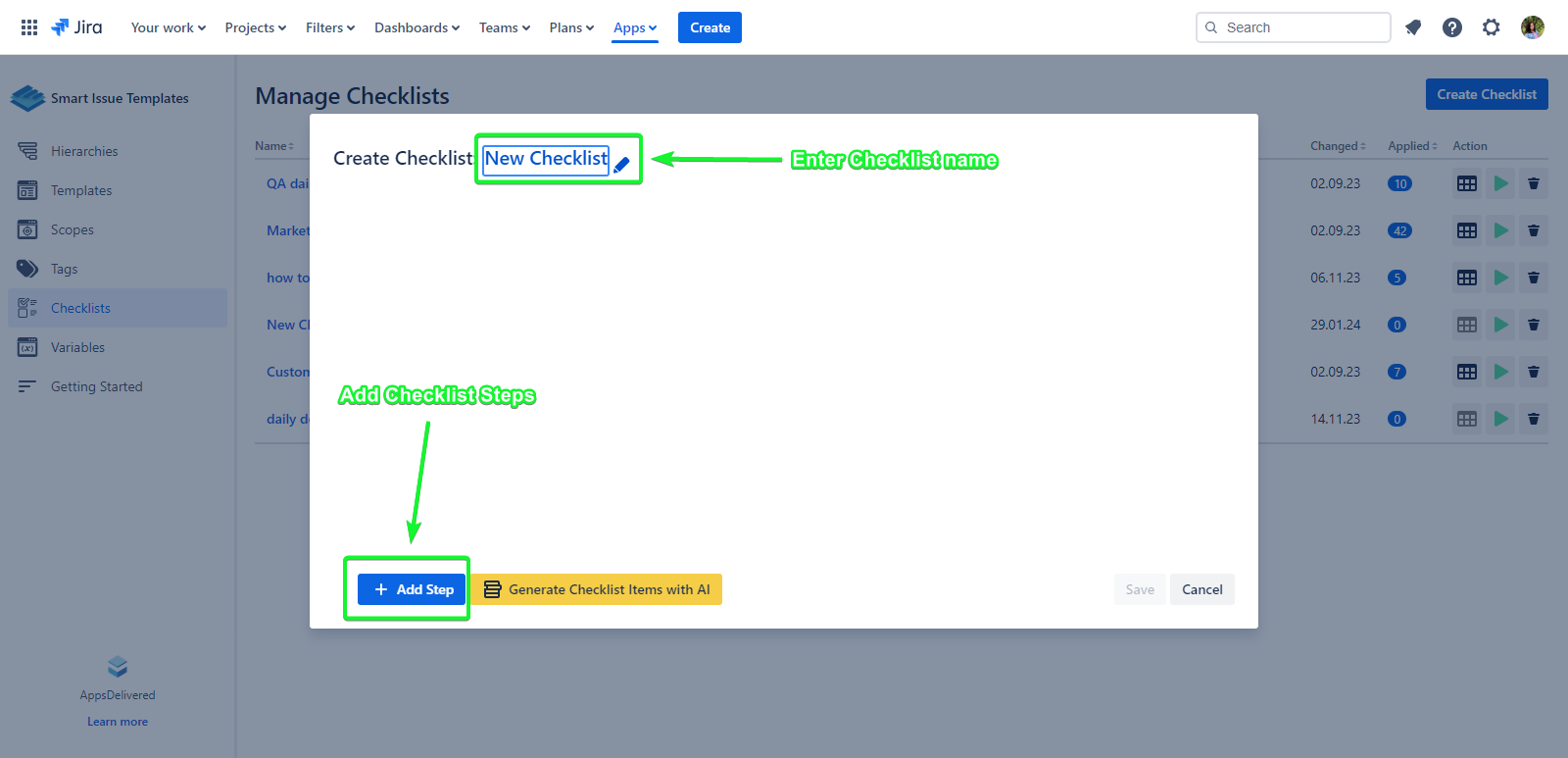Click the New Checklist name field

click(x=546, y=159)
